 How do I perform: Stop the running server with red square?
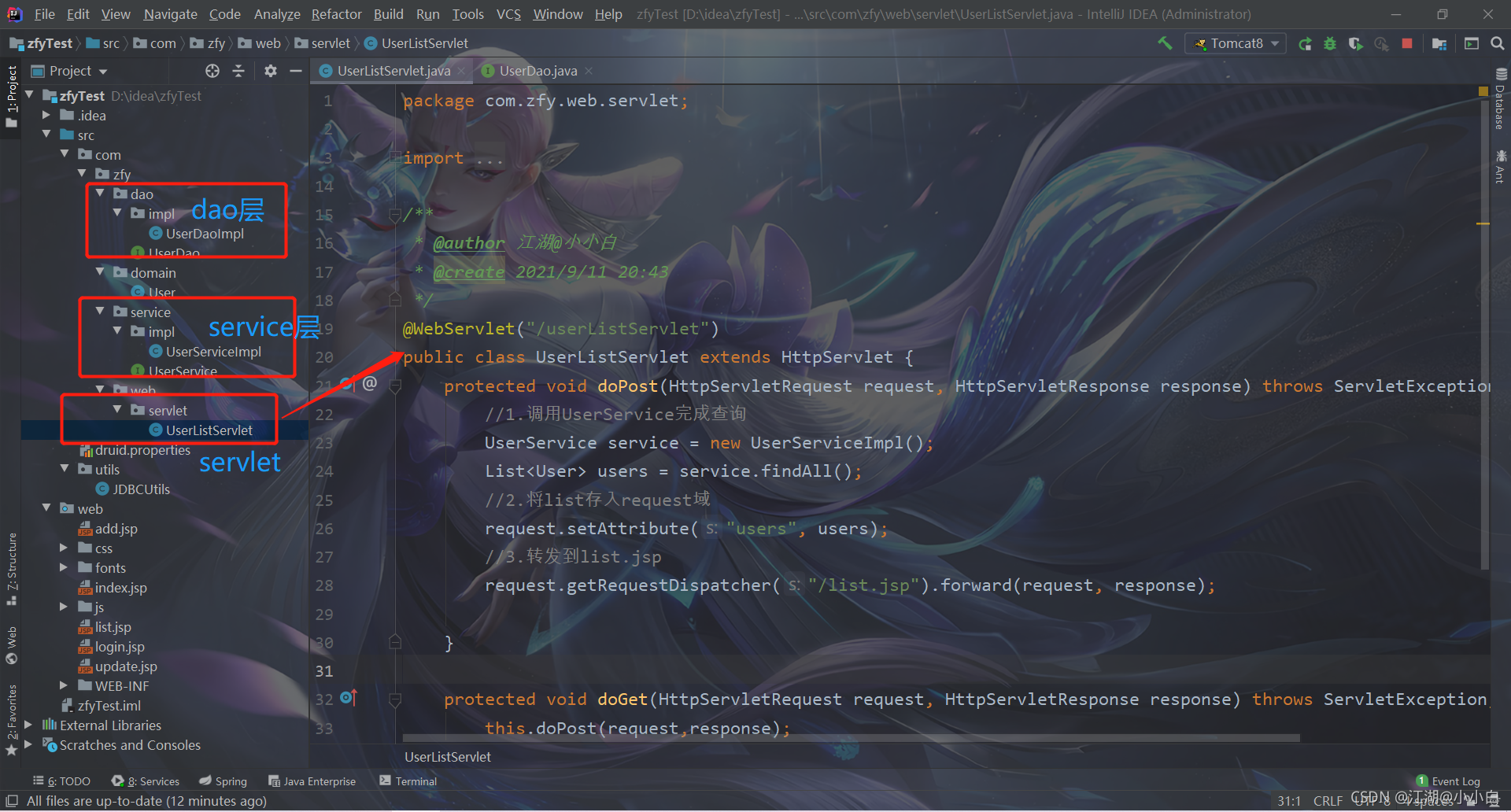click(1407, 43)
